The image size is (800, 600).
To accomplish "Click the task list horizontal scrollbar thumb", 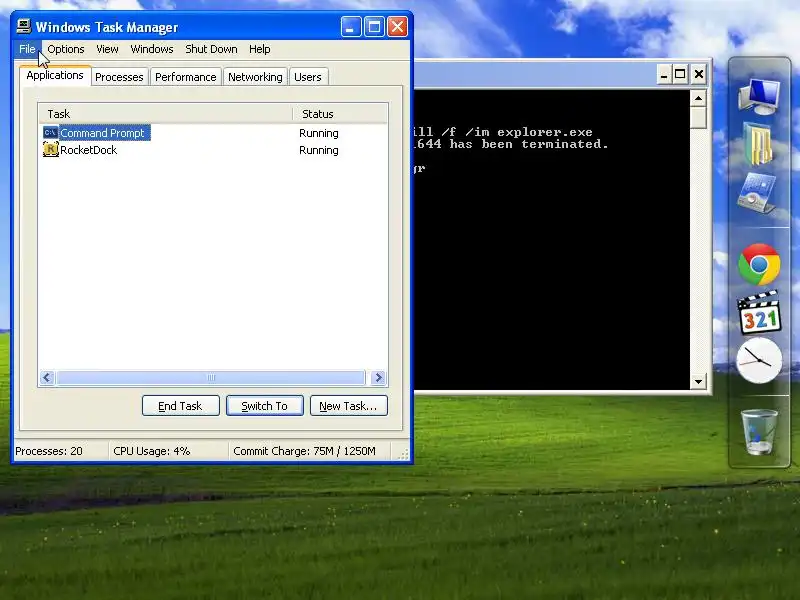I will (x=211, y=378).
